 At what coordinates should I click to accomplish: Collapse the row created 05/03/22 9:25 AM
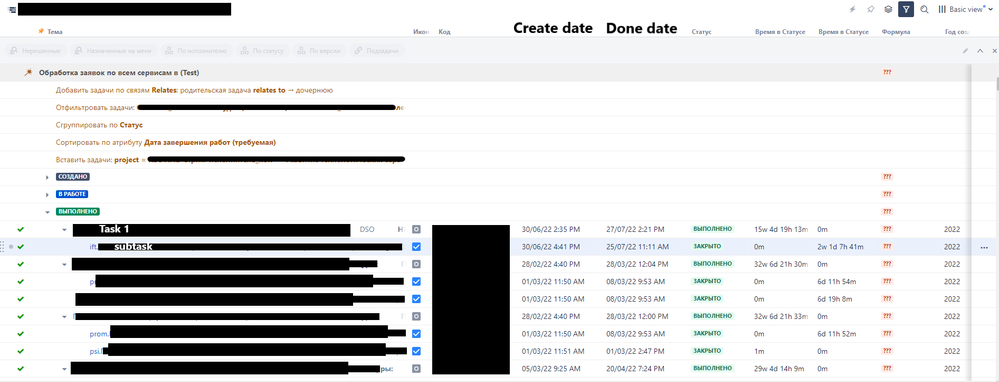click(64, 369)
